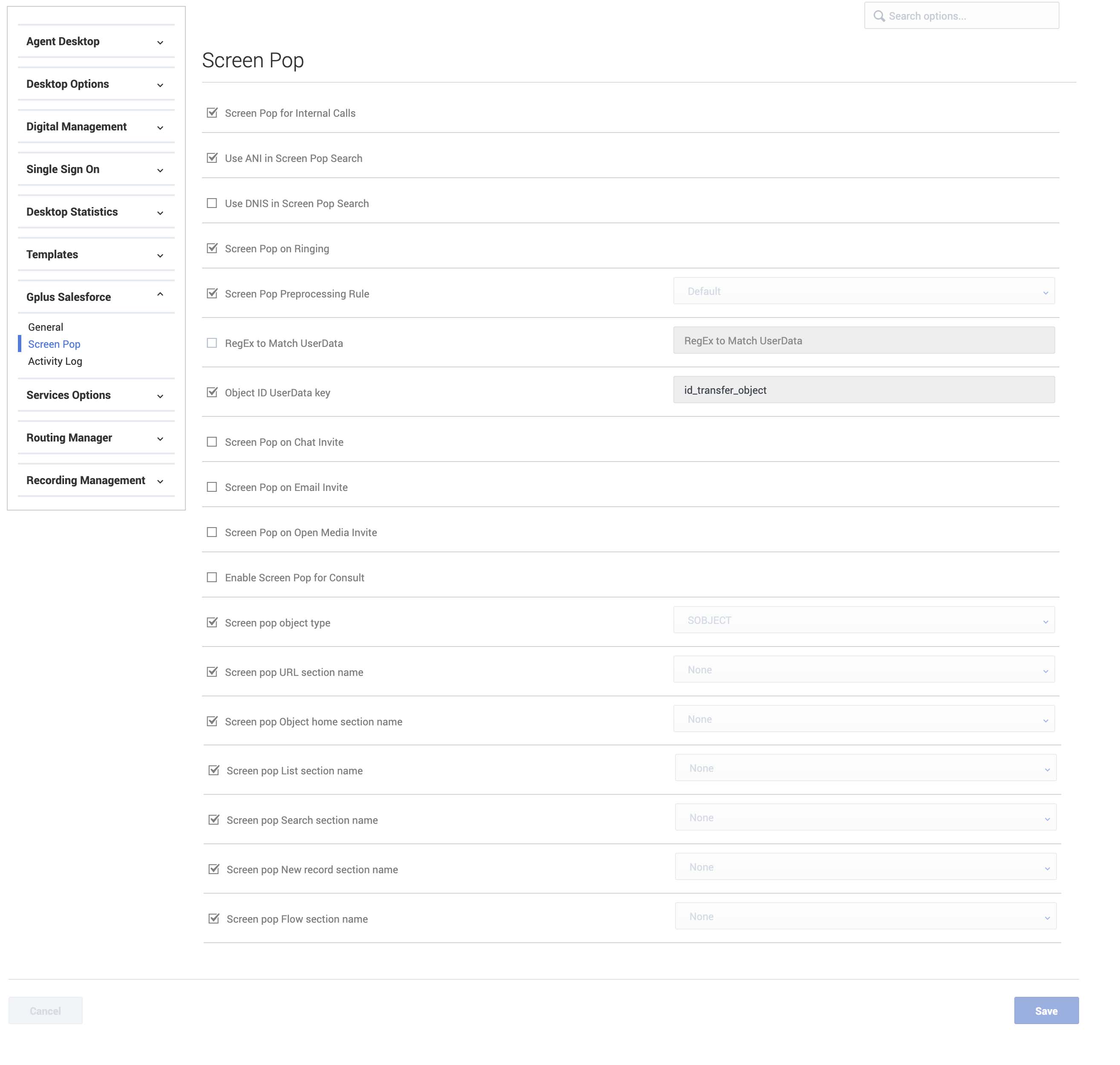Click the Cancel button
This screenshot has height=1065, width=1120.
pos(46,1010)
